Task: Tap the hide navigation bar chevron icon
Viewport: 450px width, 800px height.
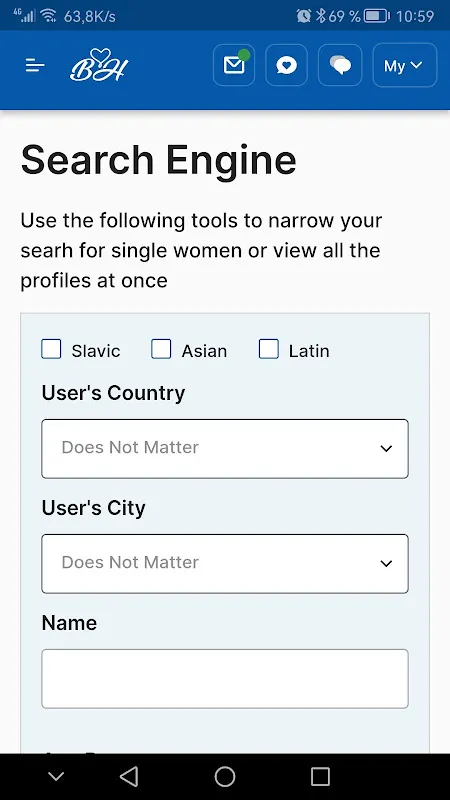Action: coord(56,777)
